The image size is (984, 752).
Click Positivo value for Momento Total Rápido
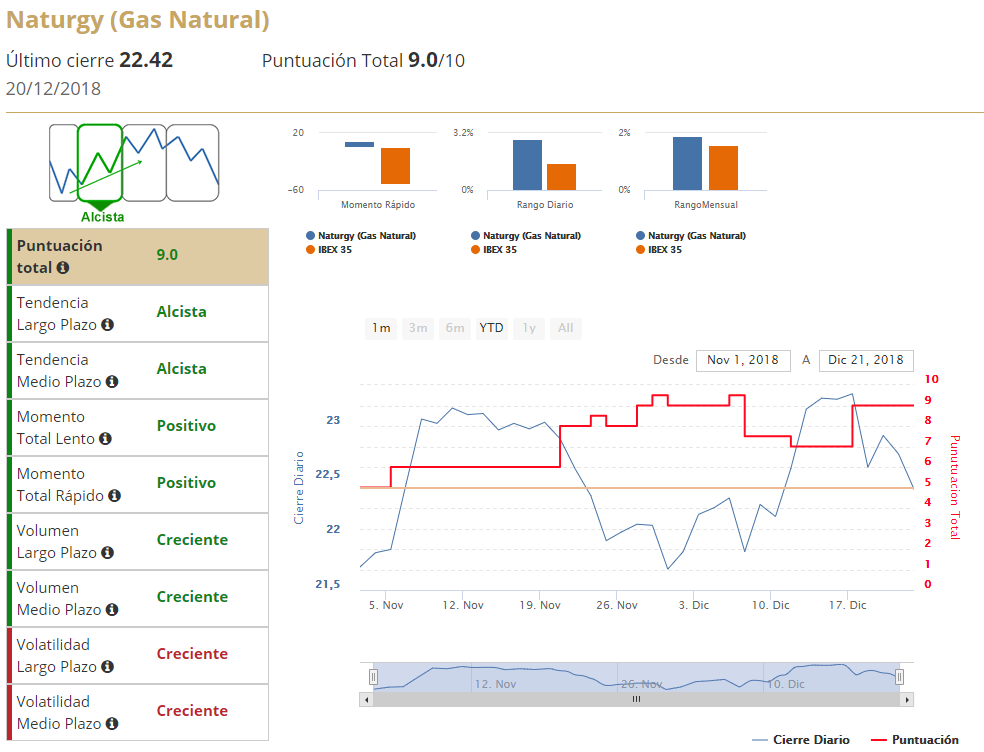click(x=186, y=483)
